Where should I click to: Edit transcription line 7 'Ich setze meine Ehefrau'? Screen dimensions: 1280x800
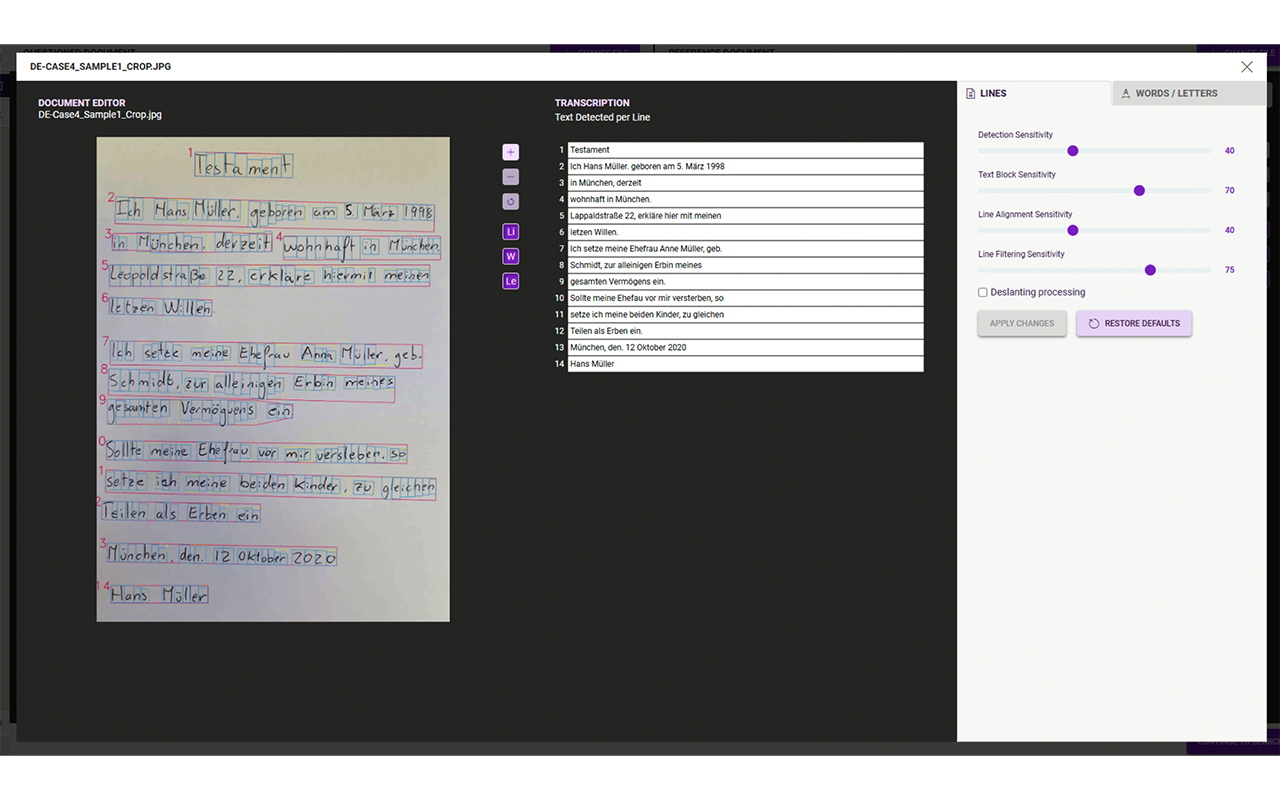coord(745,249)
